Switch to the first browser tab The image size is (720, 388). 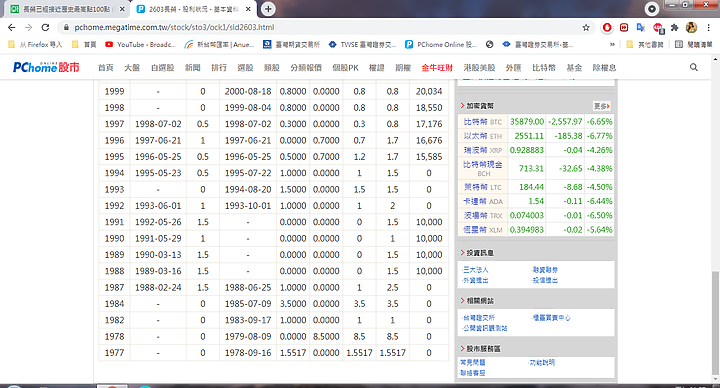67,9
